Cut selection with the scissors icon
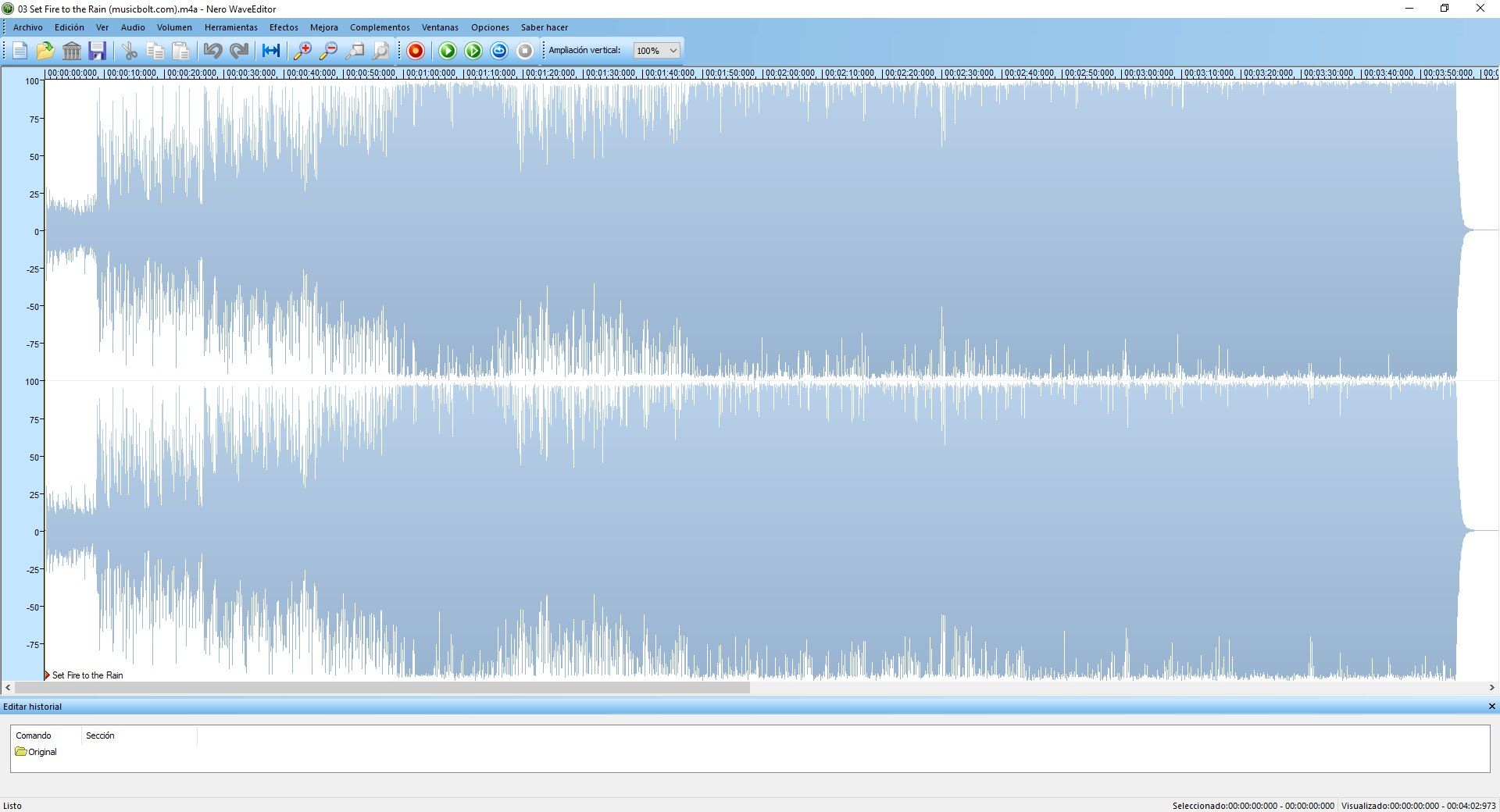Viewport: 1500px width, 812px height. (x=130, y=51)
